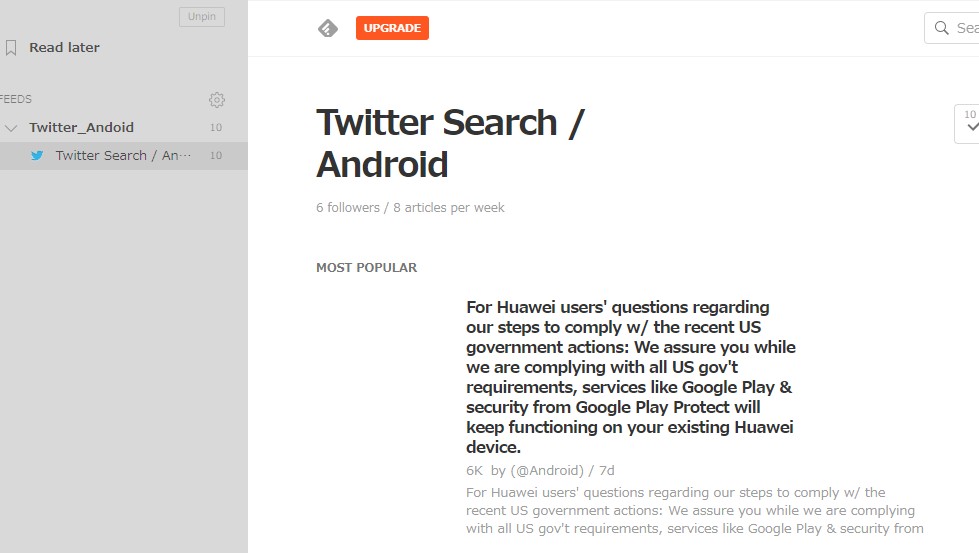
Task: Click the Read later bookmark icon
Action: (12, 47)
